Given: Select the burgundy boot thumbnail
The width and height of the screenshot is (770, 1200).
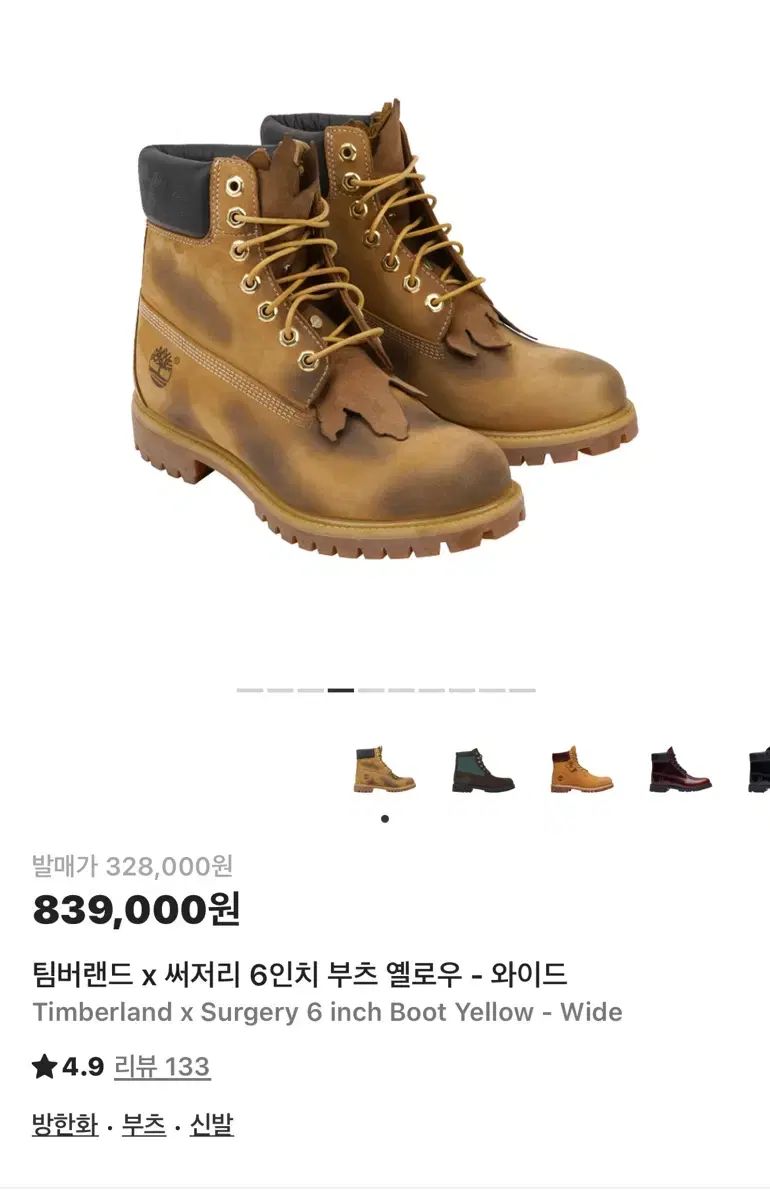Looking at the screenshot, I should point(680,769).
